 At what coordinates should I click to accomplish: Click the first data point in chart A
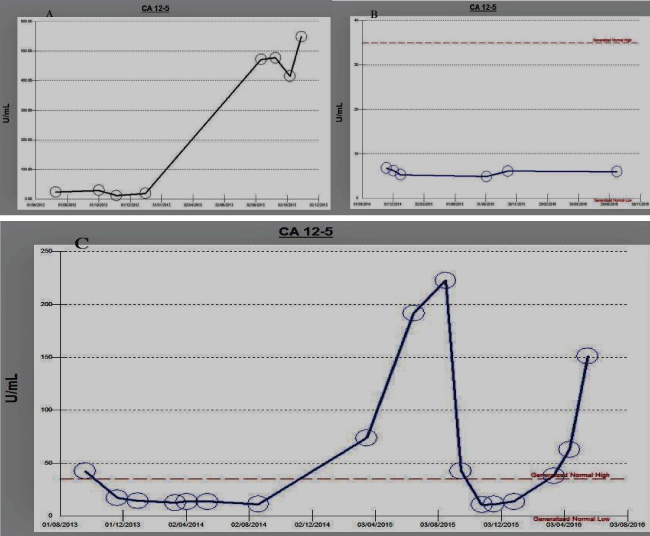click(x=56, y=191)
